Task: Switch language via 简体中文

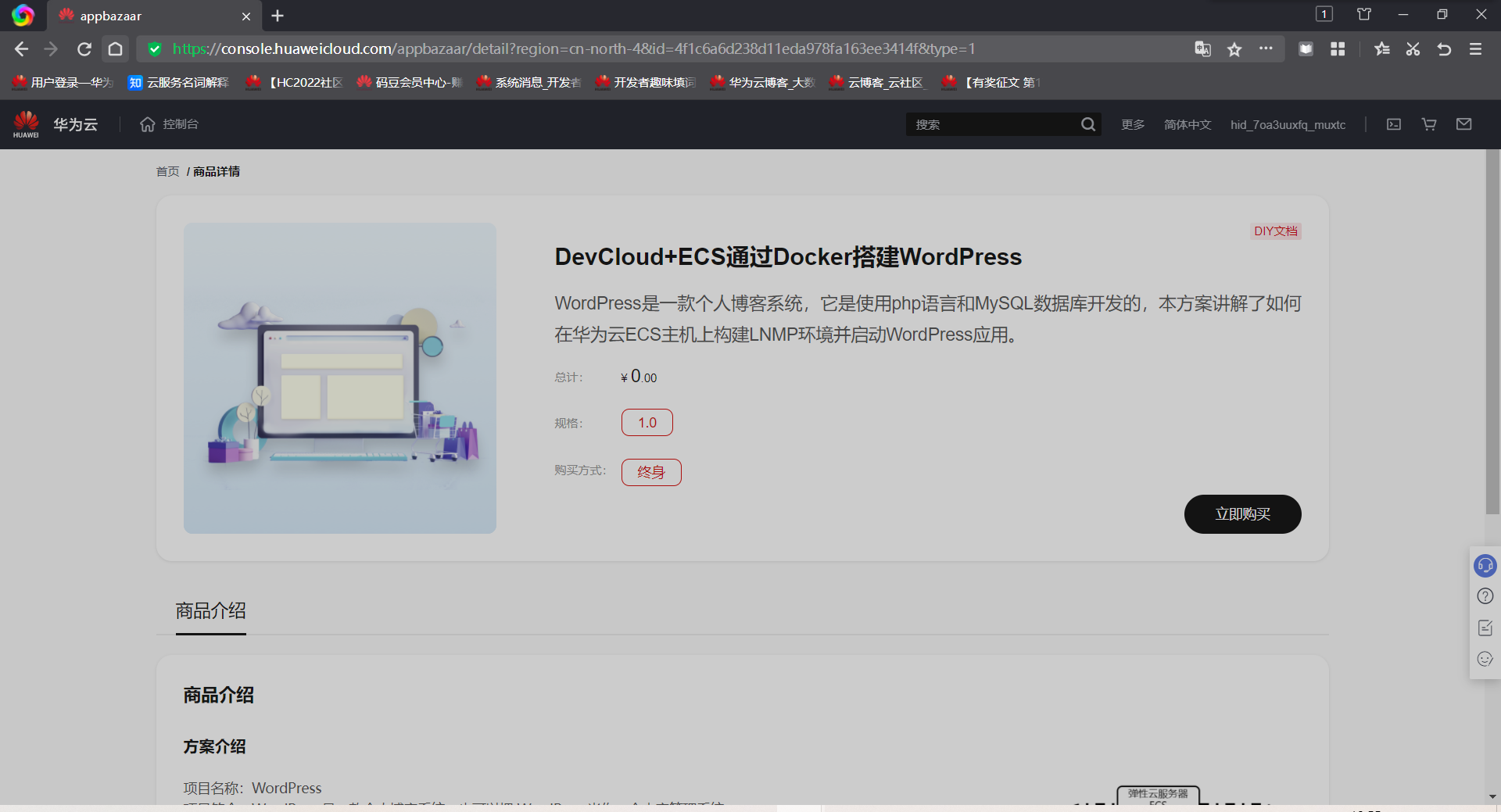Action: [1188, 125]
